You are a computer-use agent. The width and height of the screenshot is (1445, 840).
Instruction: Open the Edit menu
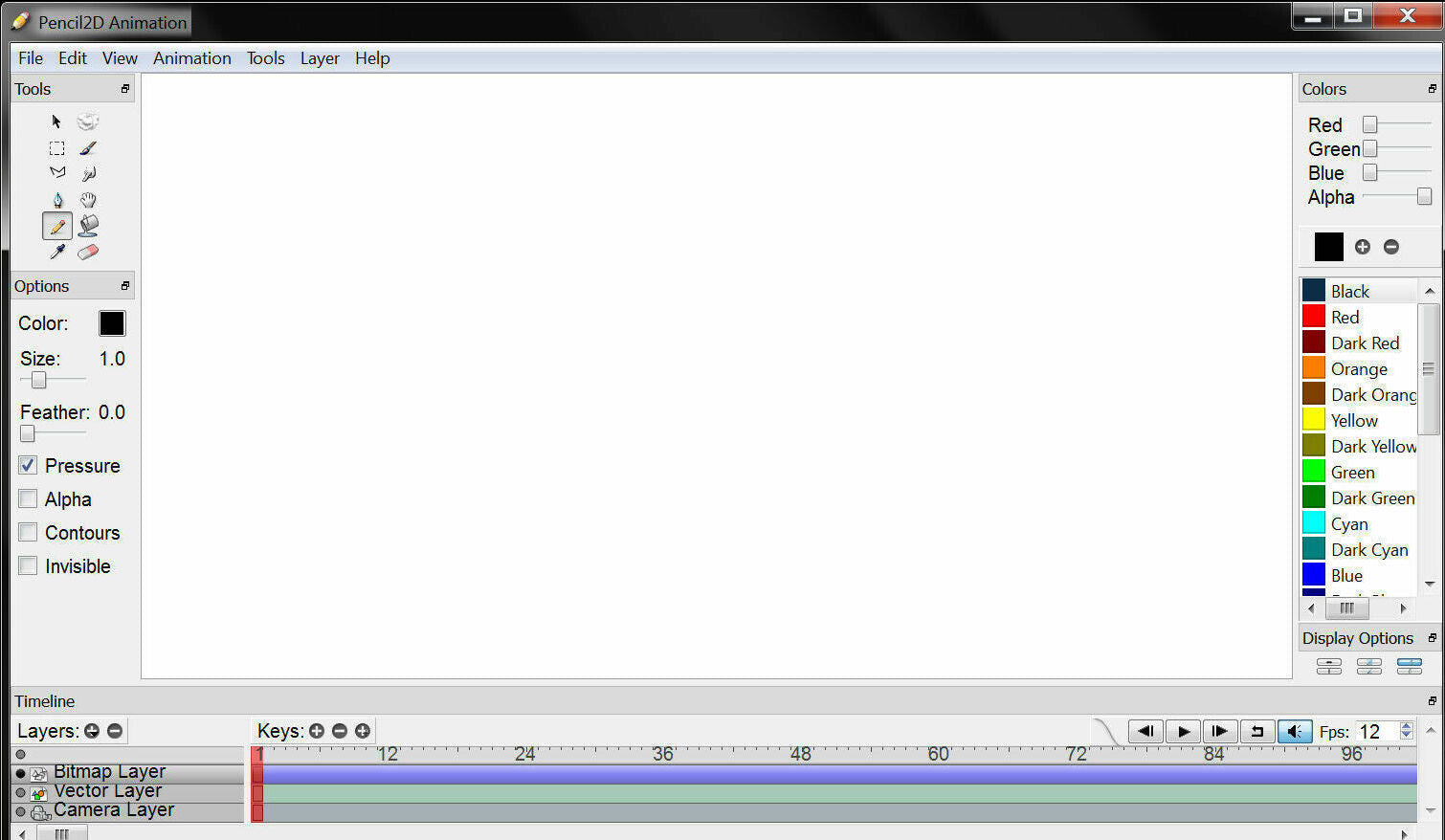73,58
